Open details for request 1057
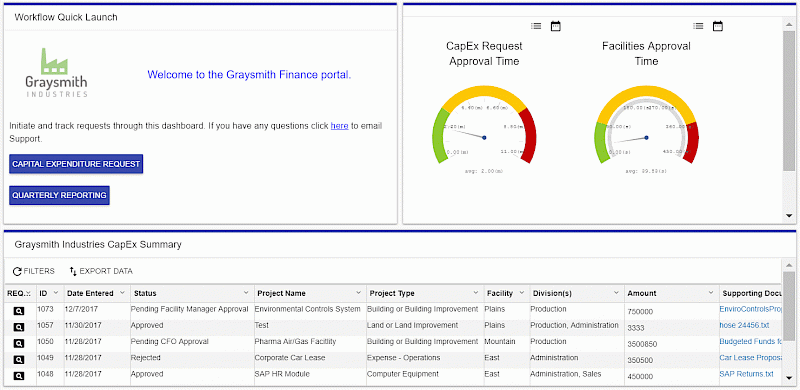Viewport: 800px width, 390px height. [18, 327]
